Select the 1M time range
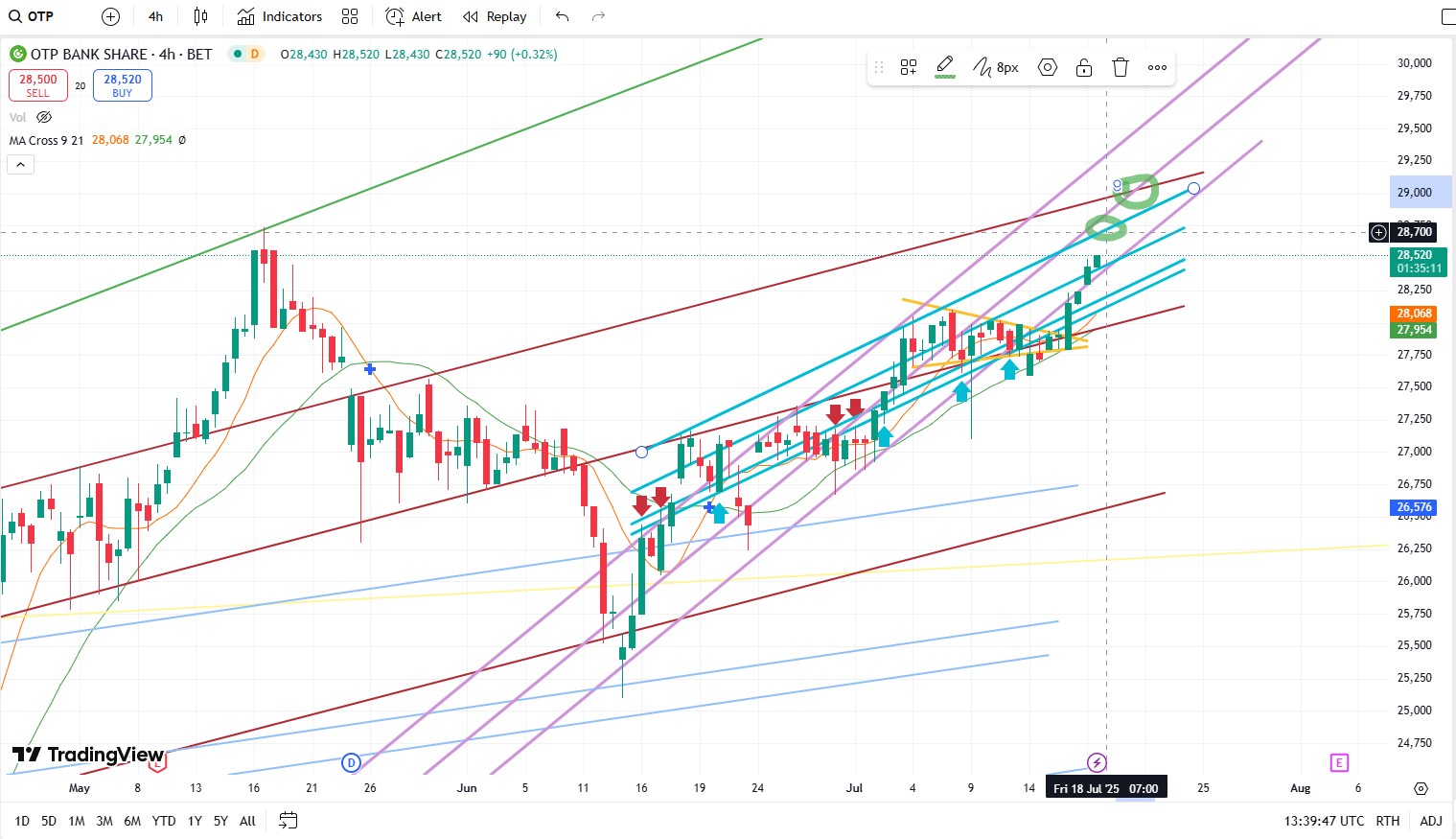 coord(77,821)
